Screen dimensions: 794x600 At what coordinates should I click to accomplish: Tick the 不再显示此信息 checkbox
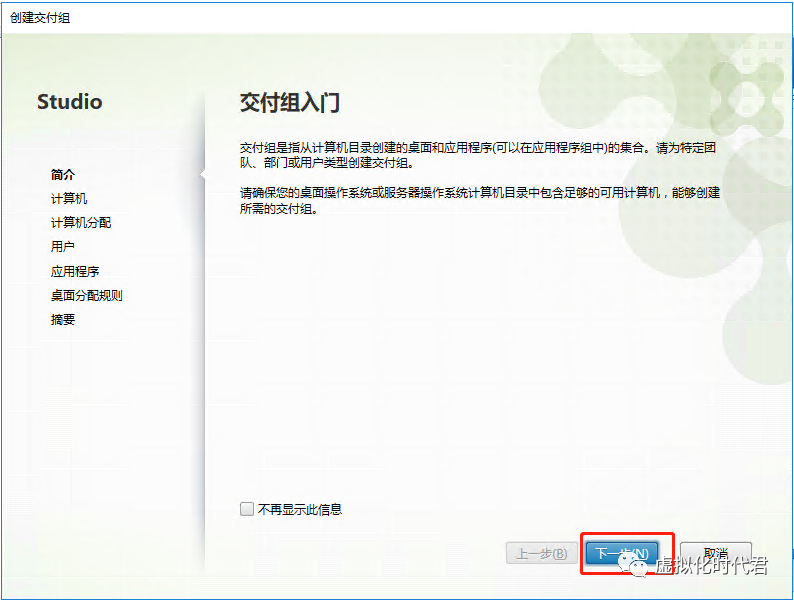point(247,509)
